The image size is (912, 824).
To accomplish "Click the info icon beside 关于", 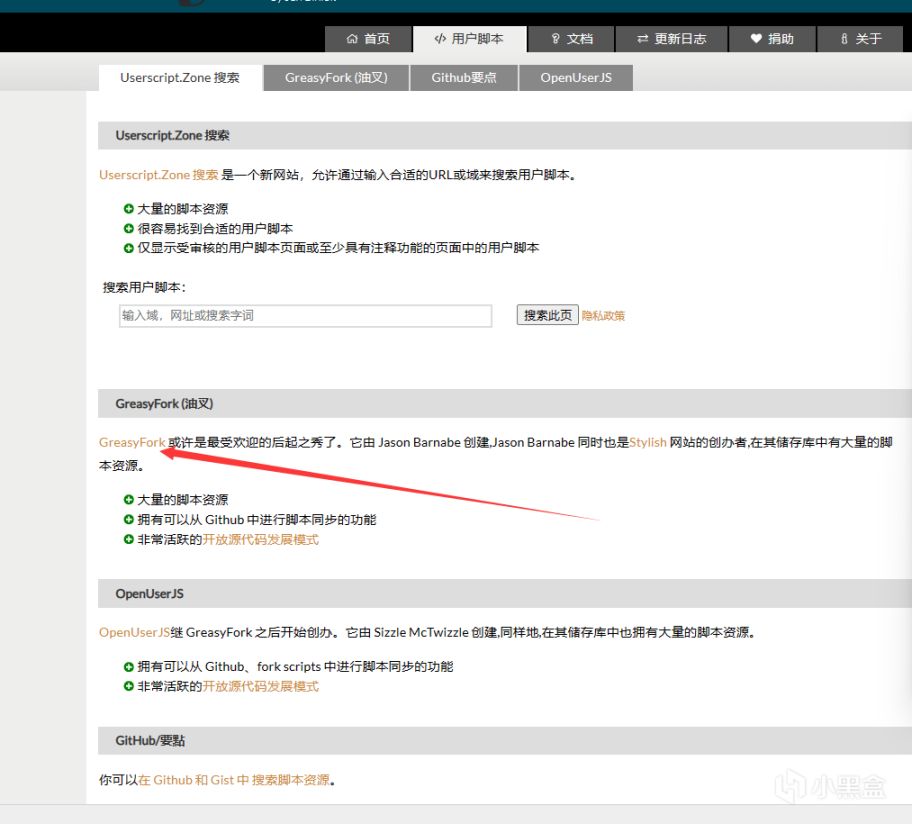I will 844,39.
